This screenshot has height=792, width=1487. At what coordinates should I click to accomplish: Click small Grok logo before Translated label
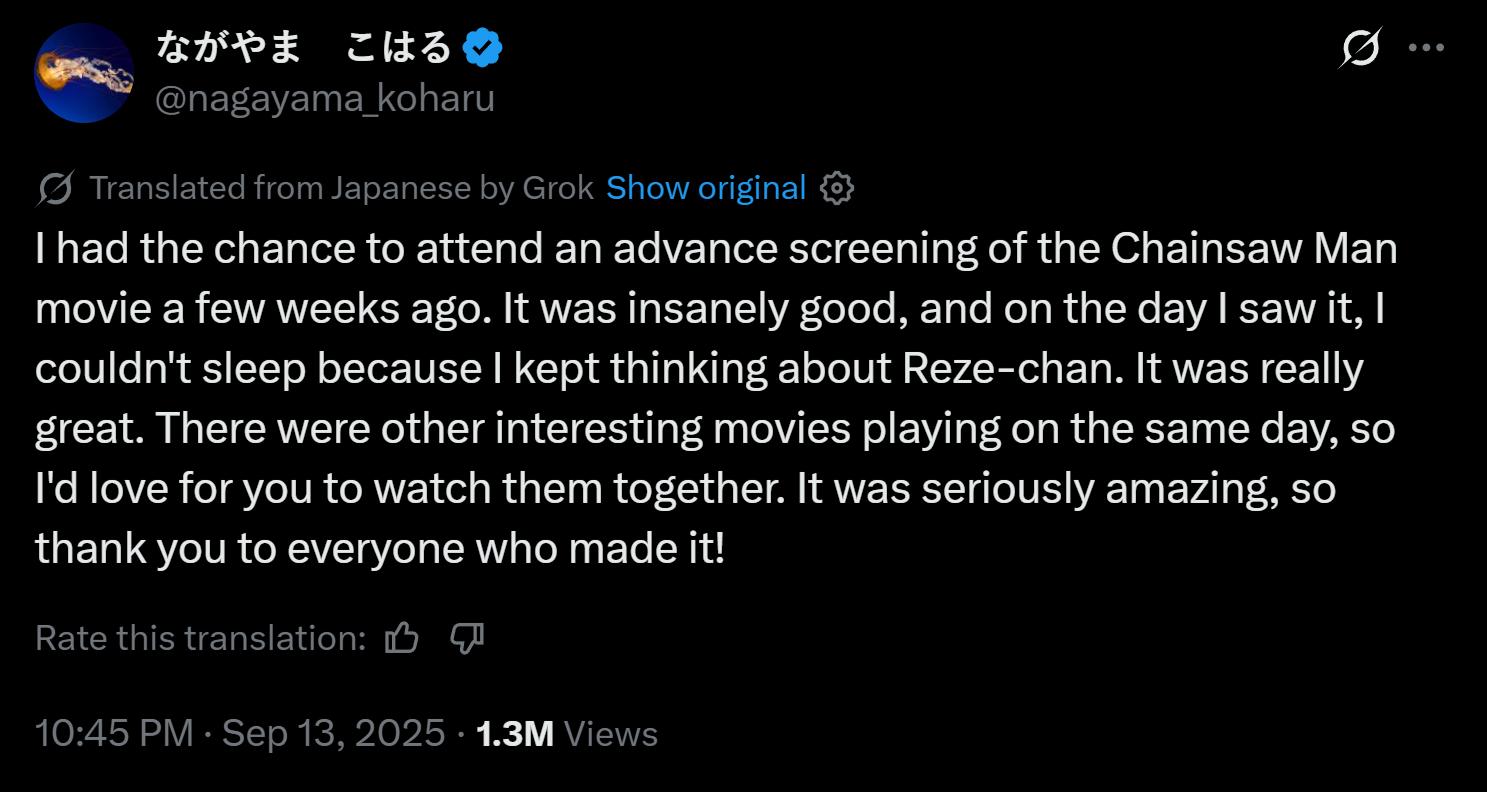click(x=55, y=188)
